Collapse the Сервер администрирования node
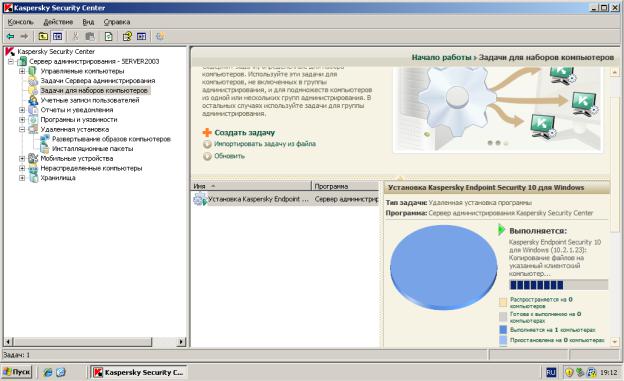This screenshot has width=624, height=381. 11,61
